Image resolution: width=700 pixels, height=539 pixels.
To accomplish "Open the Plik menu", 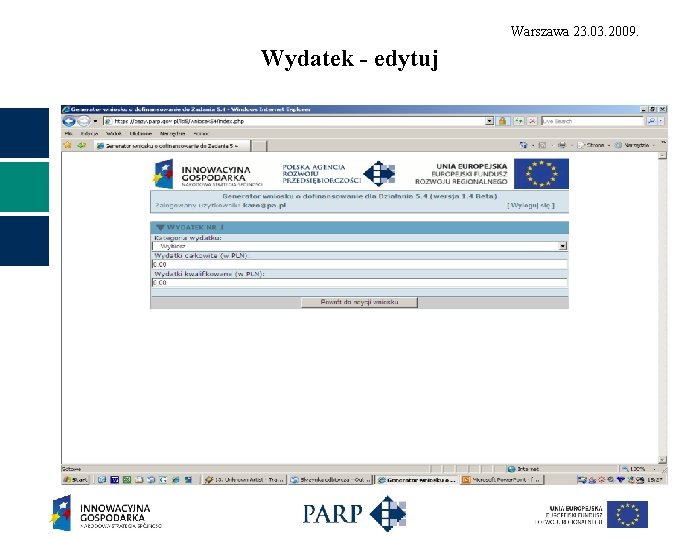I will tap(69, 134).
